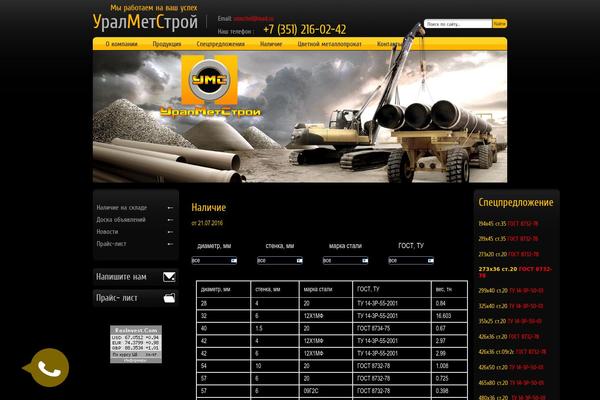
Task: Open Доска объявлений sidebar link
Action: click(x=121, y=220)
